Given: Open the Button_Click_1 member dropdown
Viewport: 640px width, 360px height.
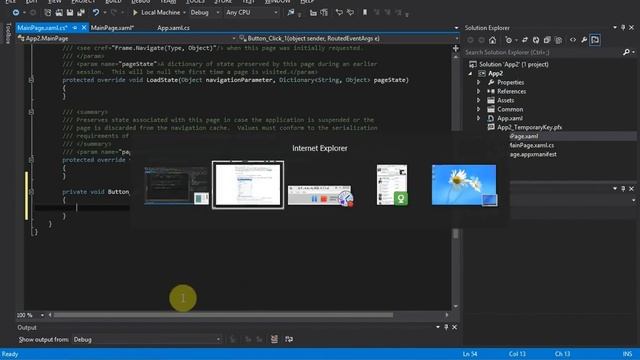Looking at the screenshot, I should coord(348,38).
